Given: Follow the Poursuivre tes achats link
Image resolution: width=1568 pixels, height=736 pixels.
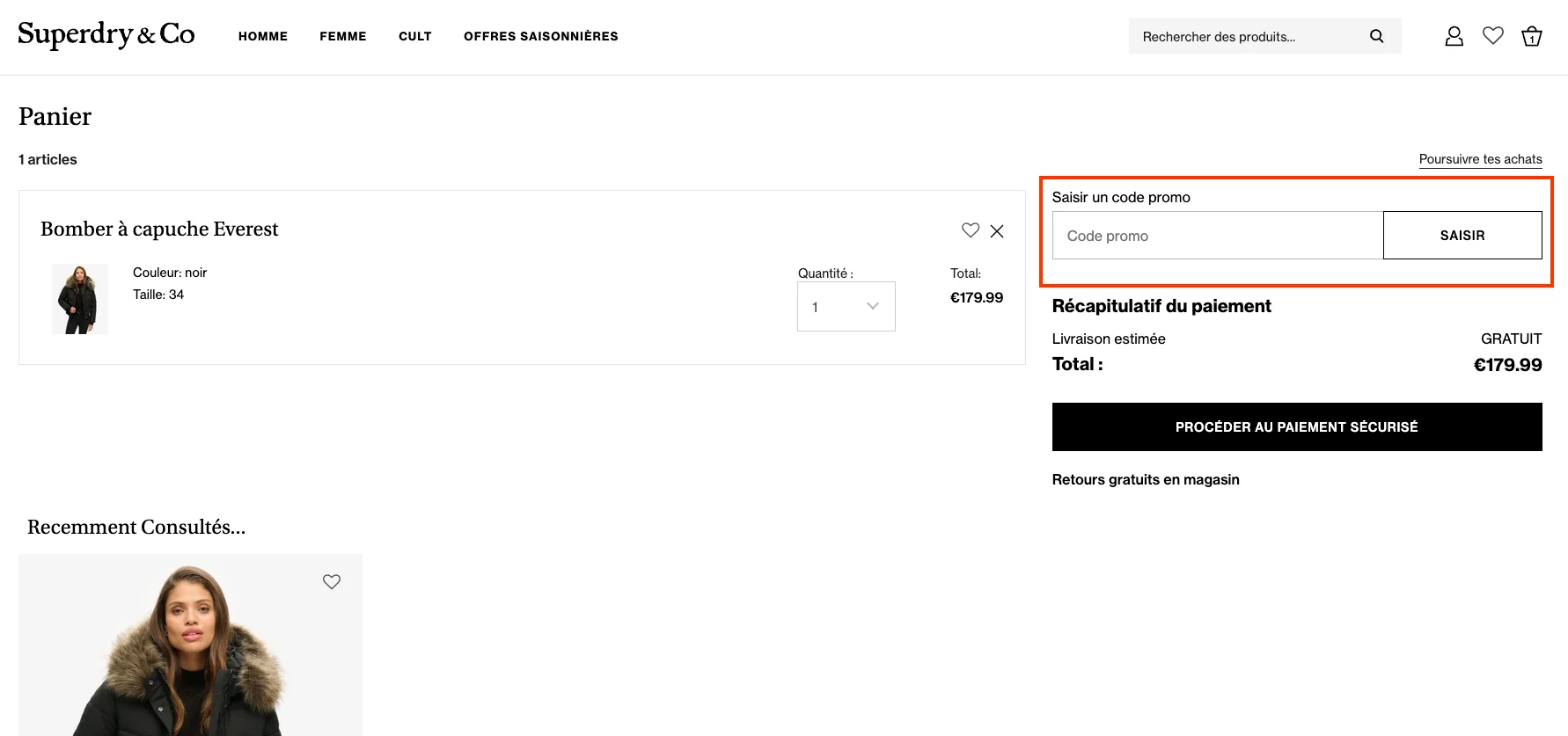Looking at the screenshot, I should (1480, 159).
